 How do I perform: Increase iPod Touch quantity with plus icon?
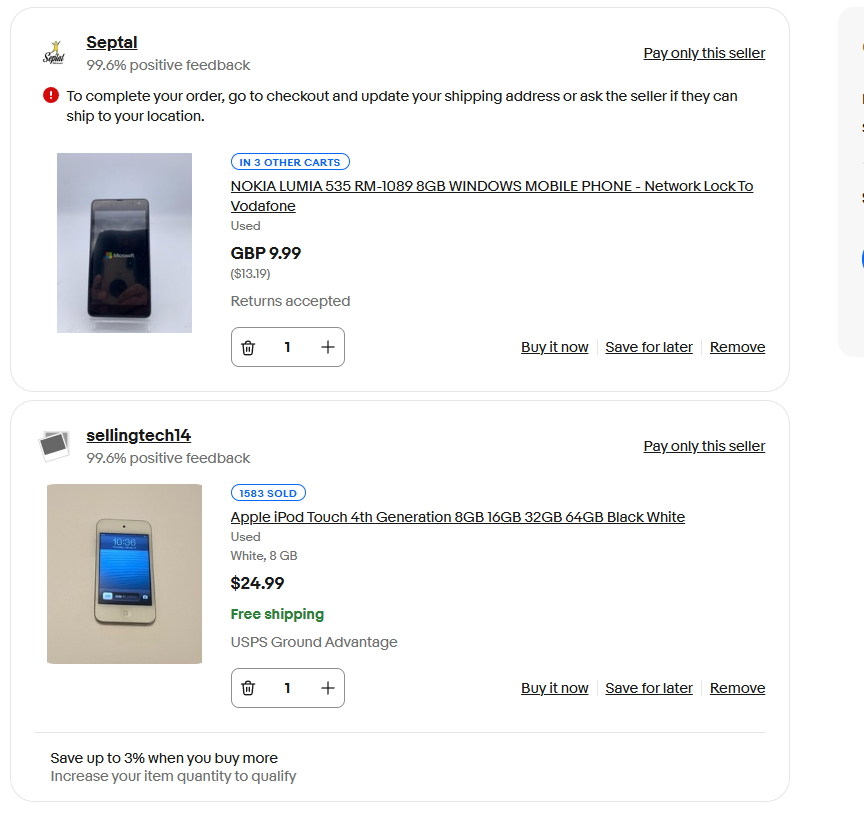click(x=327, y=688)
